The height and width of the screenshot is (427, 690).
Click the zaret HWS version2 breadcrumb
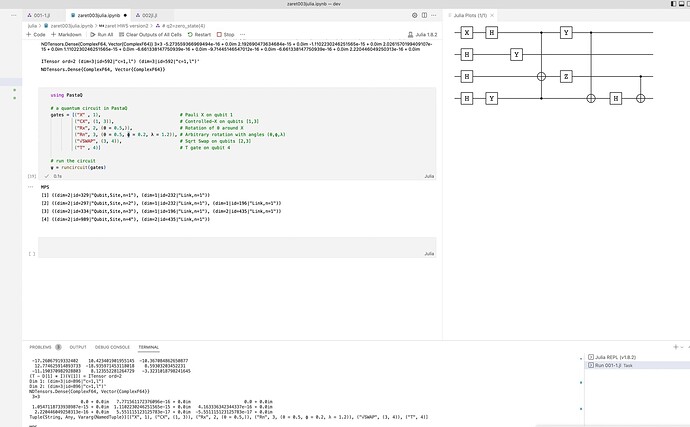click(x=124, y=26)
